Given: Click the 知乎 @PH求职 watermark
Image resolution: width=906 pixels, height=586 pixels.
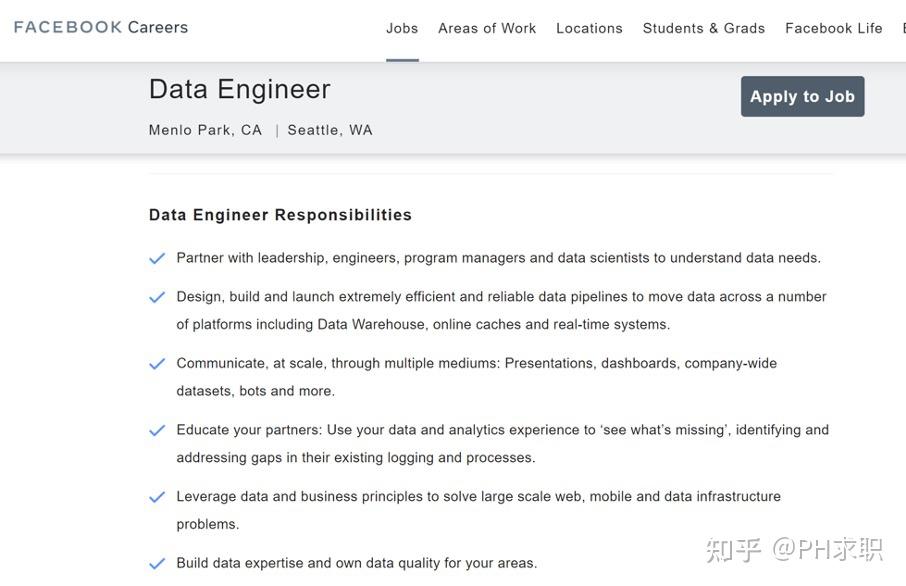Looking at the screenshot, I should [794, 549].
